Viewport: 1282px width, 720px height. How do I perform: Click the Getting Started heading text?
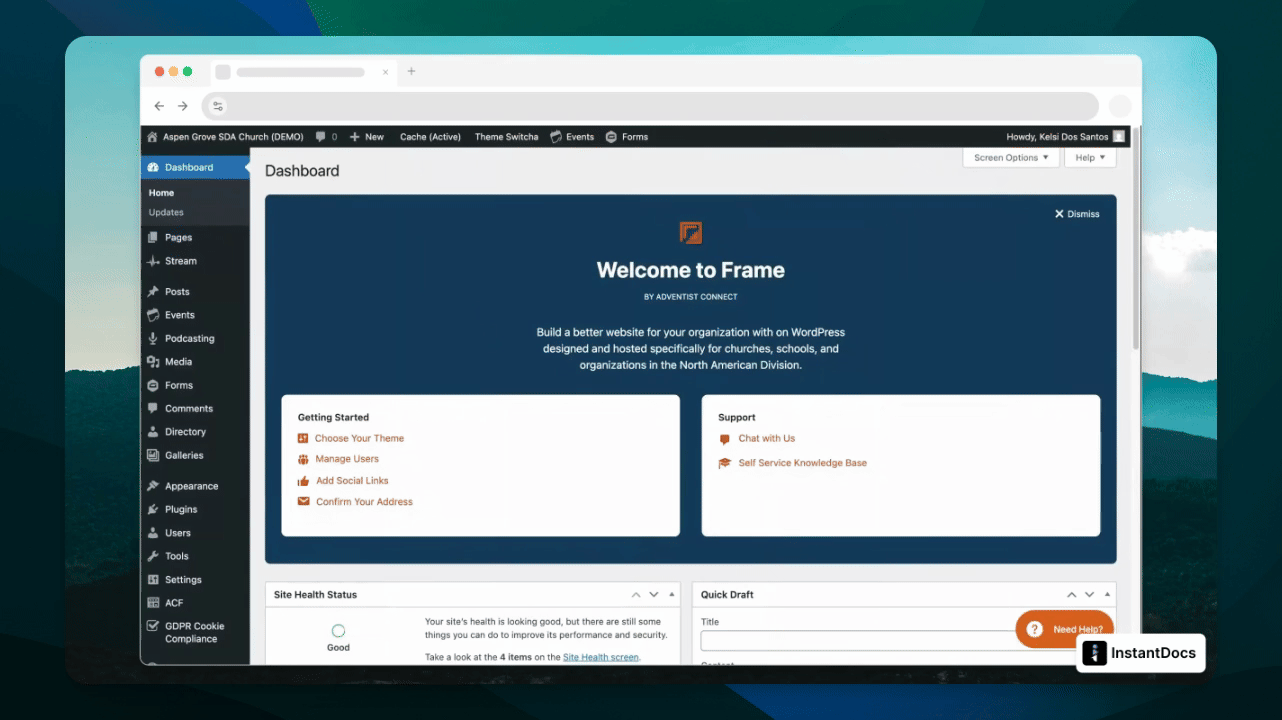click(x=333, y=417)
